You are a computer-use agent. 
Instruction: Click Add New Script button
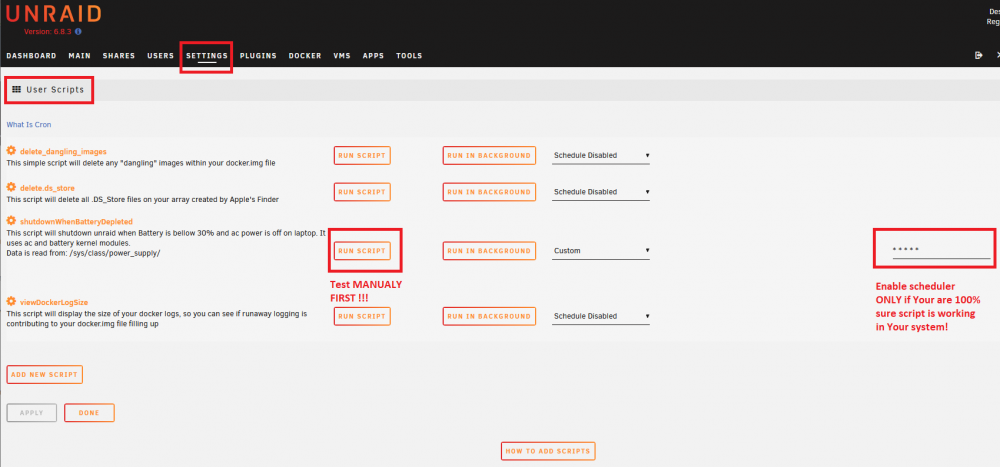pyautogui.click(x=45, y=374)
